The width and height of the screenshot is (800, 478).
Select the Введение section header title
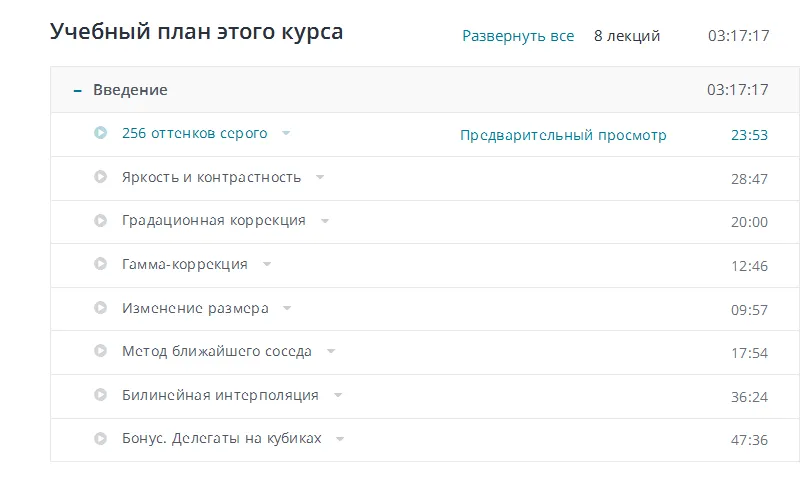click(x=130, y=90)
